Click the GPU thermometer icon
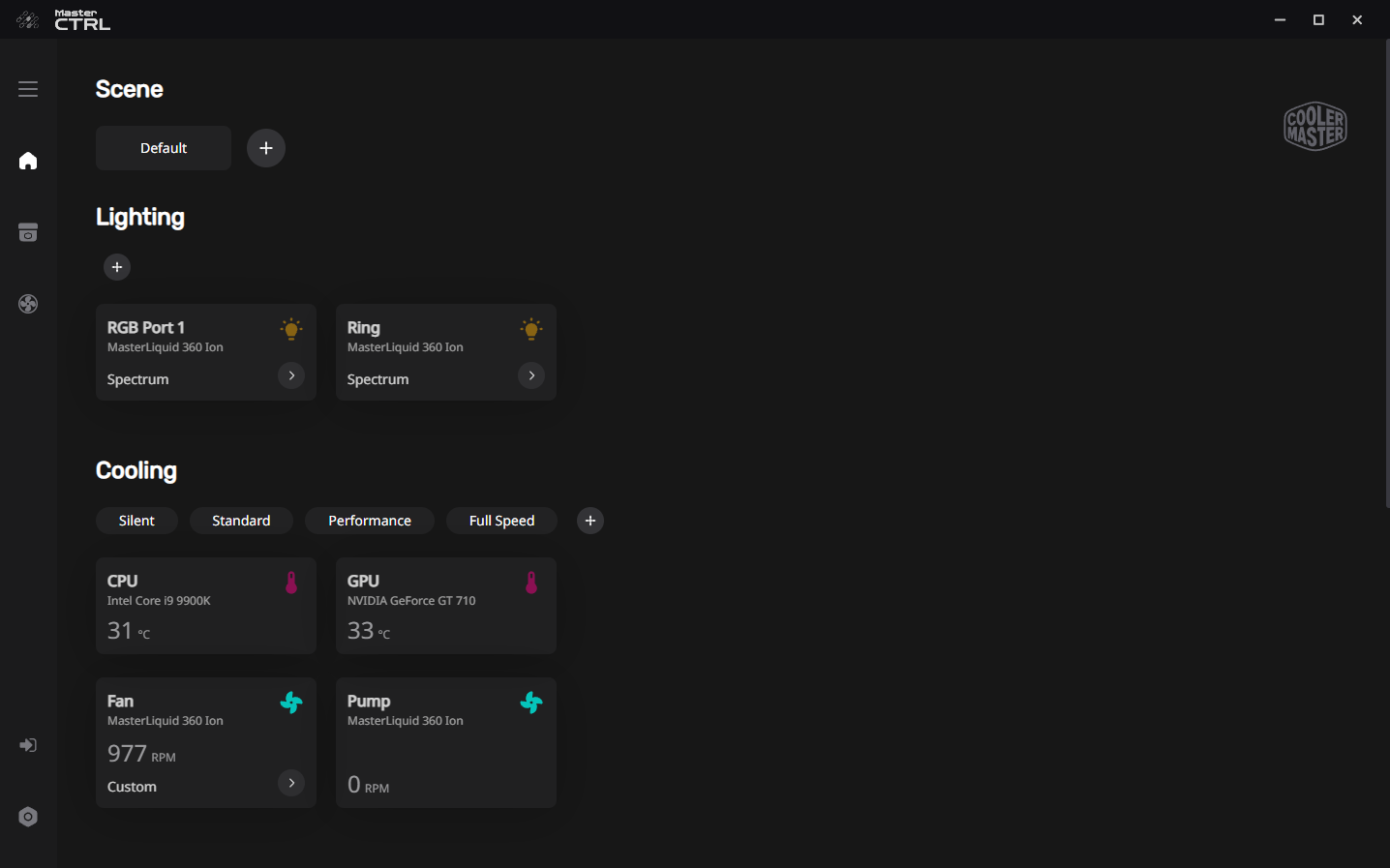This screenshot has height=868, width=1390. pyautogui.click(x=531, y=583)
